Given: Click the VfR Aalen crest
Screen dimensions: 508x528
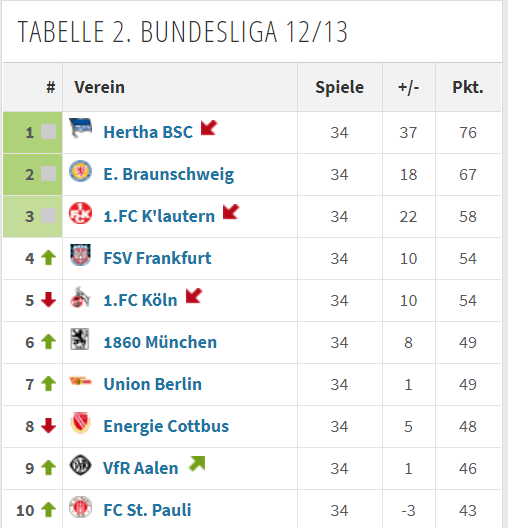Looking at the screenshot, I should pos(80,465).
